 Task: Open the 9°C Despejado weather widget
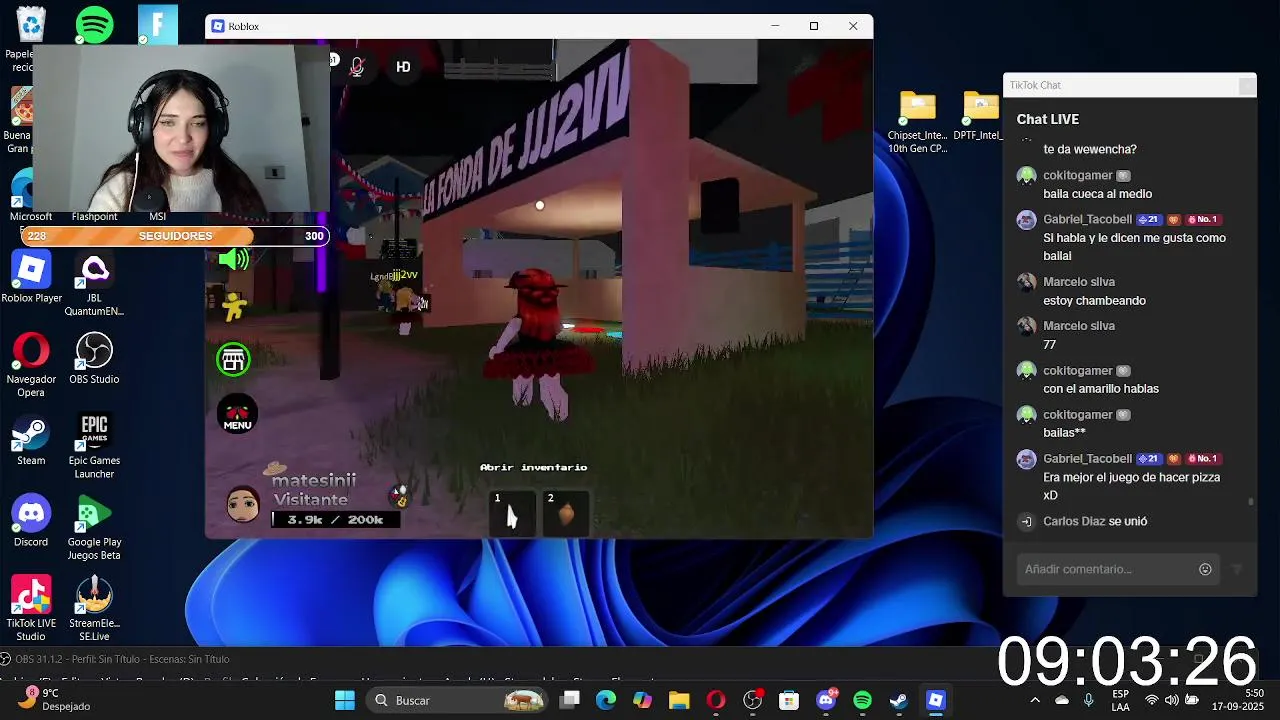pos(56,699)
